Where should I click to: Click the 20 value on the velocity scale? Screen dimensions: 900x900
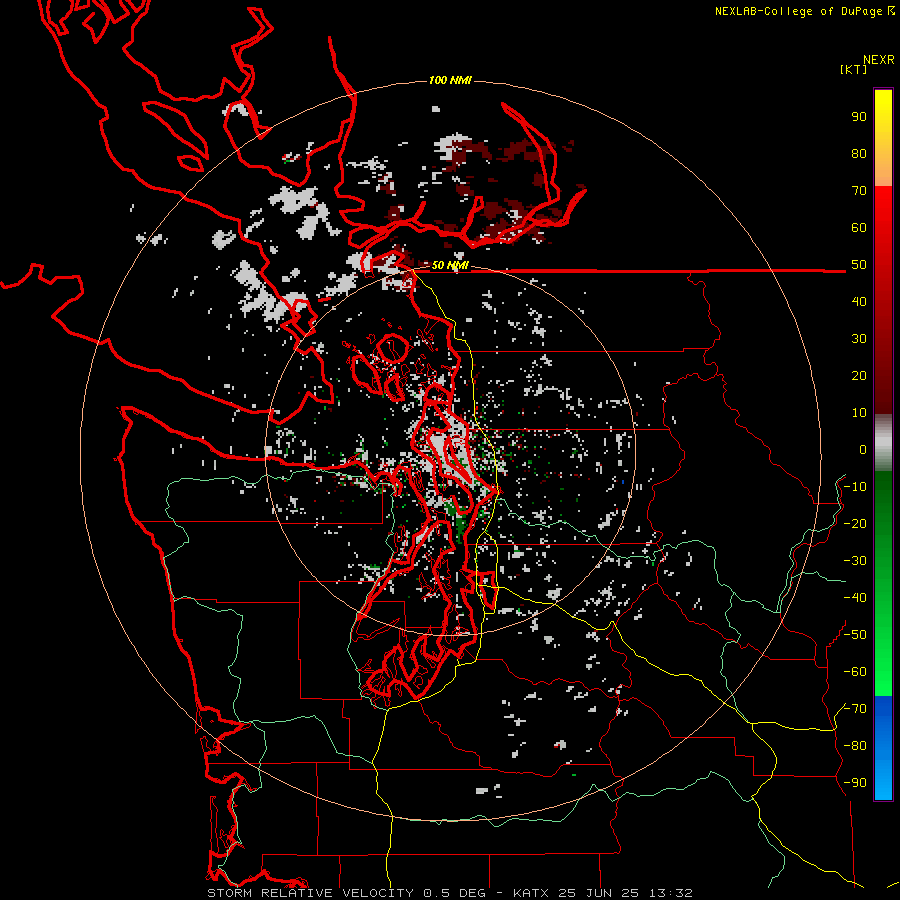[859, 376]
